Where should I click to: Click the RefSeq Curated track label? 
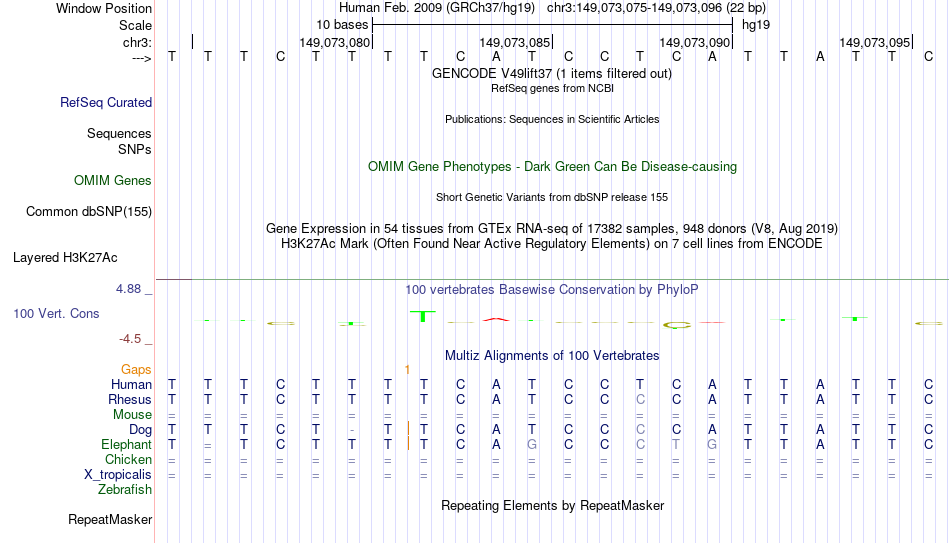pos(105,102)
